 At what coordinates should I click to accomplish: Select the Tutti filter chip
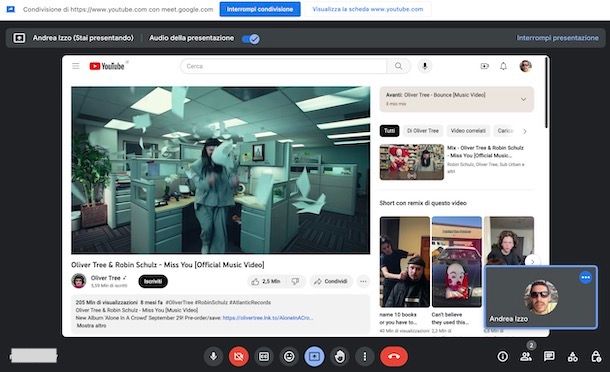point(389,131)
